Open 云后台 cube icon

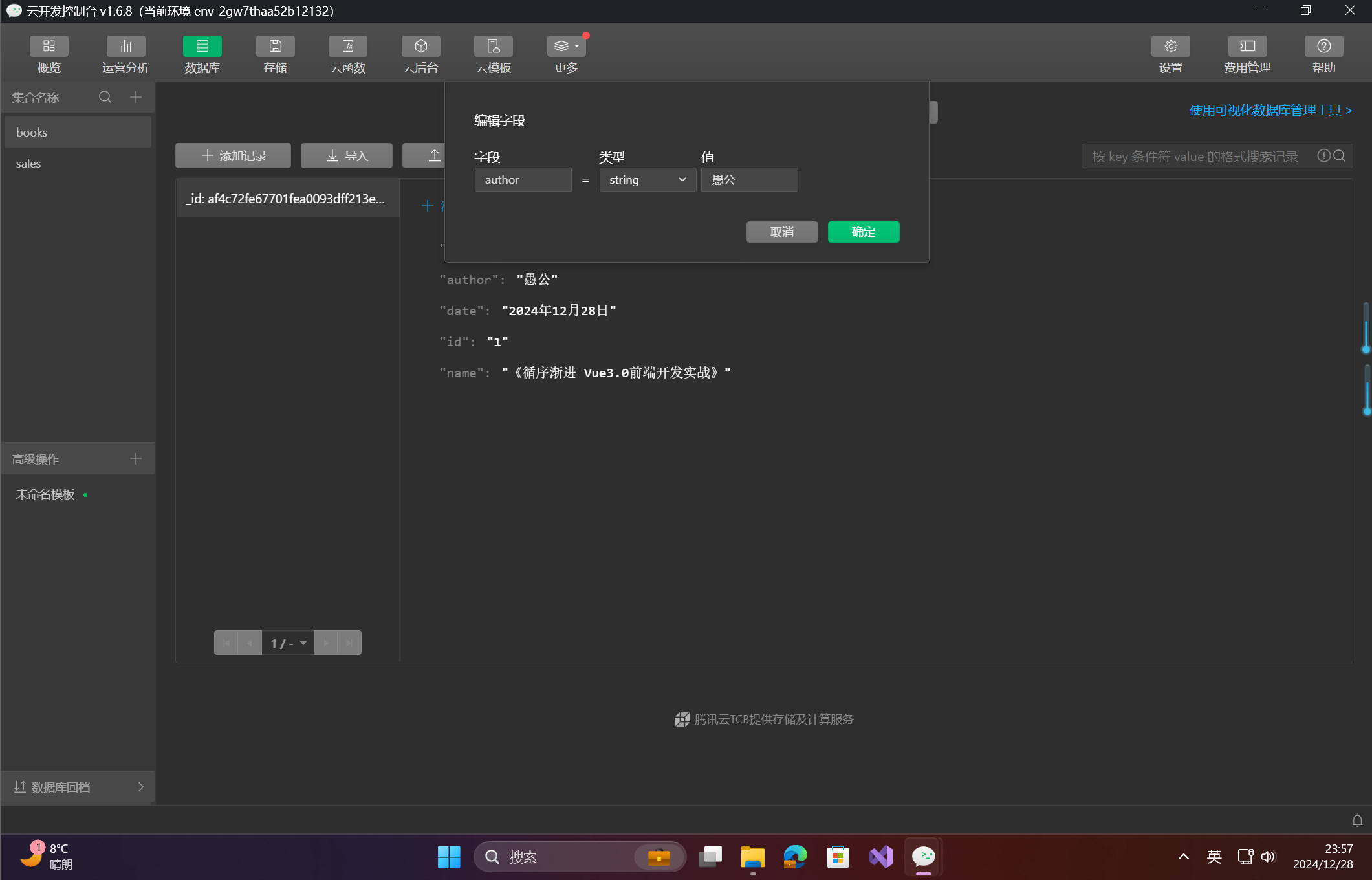420,47
